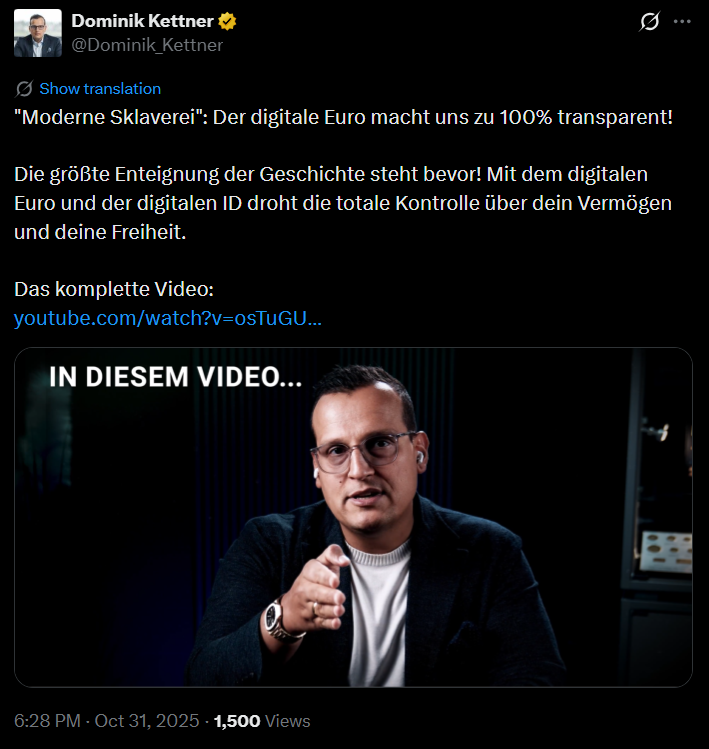Click the Oct 31, 2025 date

(x=147, y=721)
